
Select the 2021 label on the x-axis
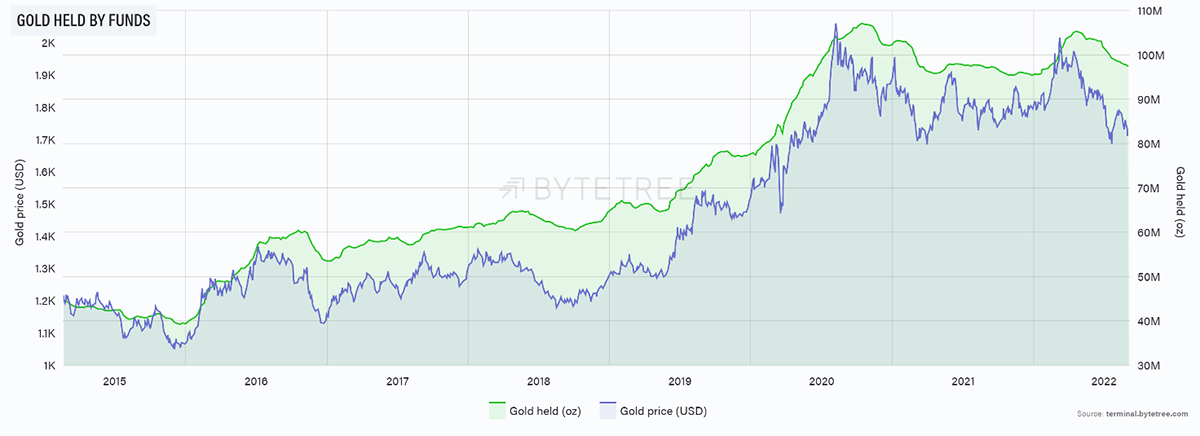pyautogui.click(x=963, y=382)
